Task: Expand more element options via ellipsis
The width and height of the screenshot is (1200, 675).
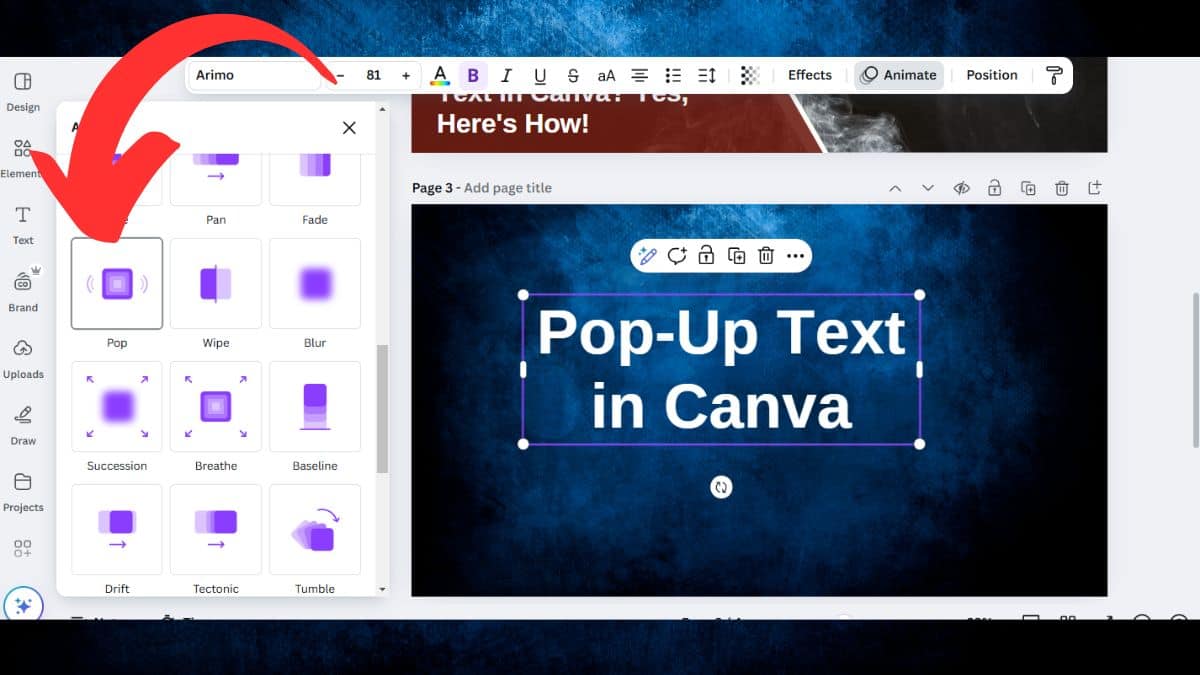Action: 795,255
